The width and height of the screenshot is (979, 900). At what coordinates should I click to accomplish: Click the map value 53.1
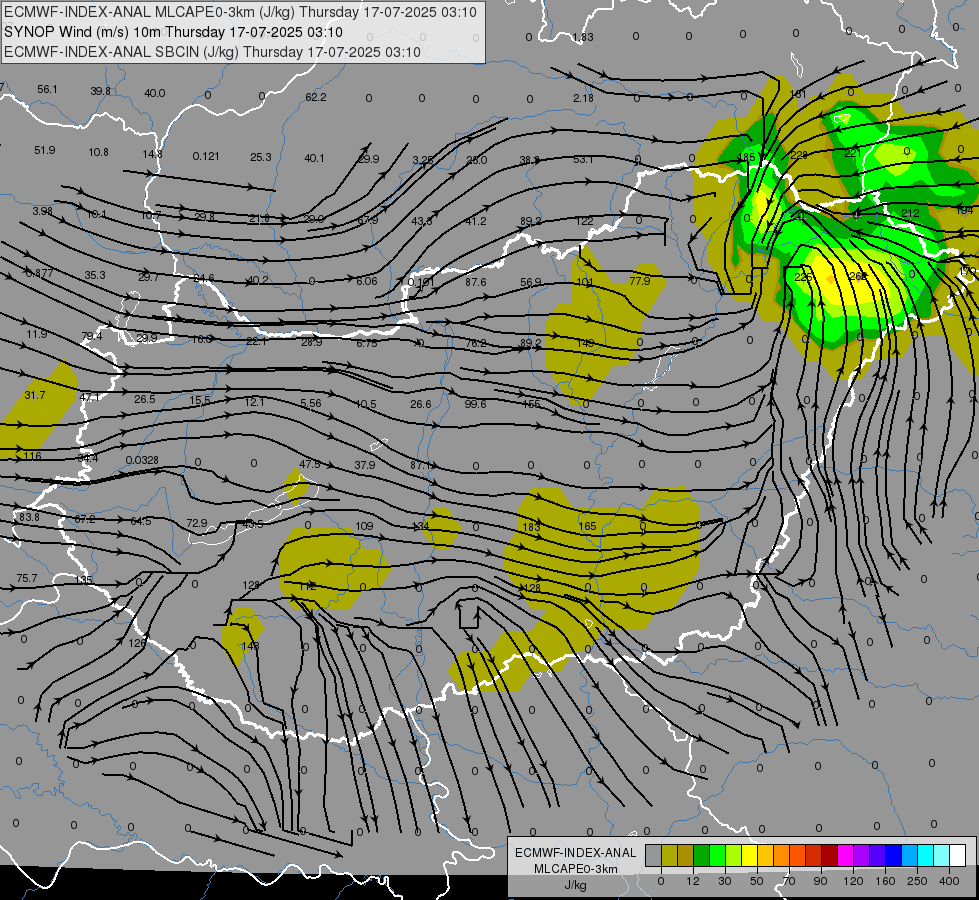583,159
